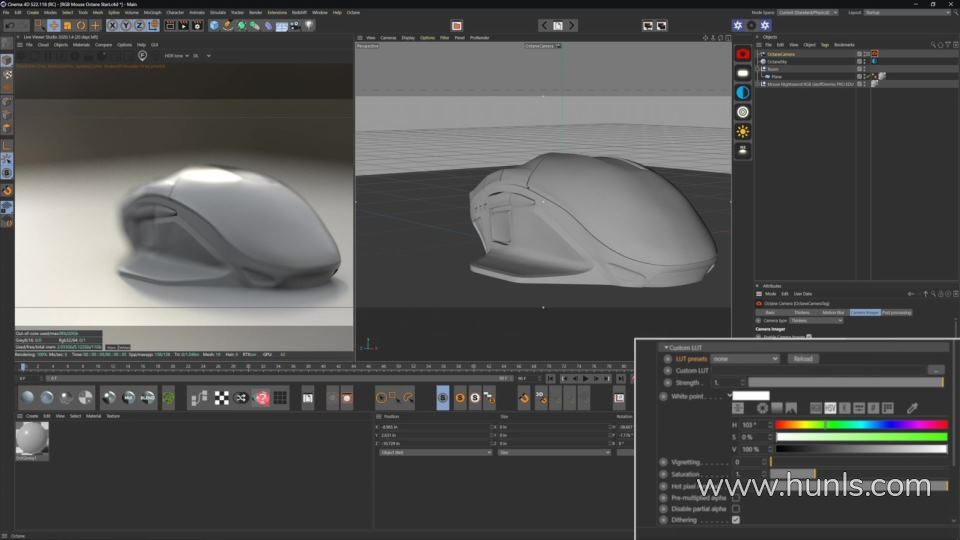Select the Move tool in top toolbar
The image size is (960, 540).
pyautogui.click(x=54, y=25)
